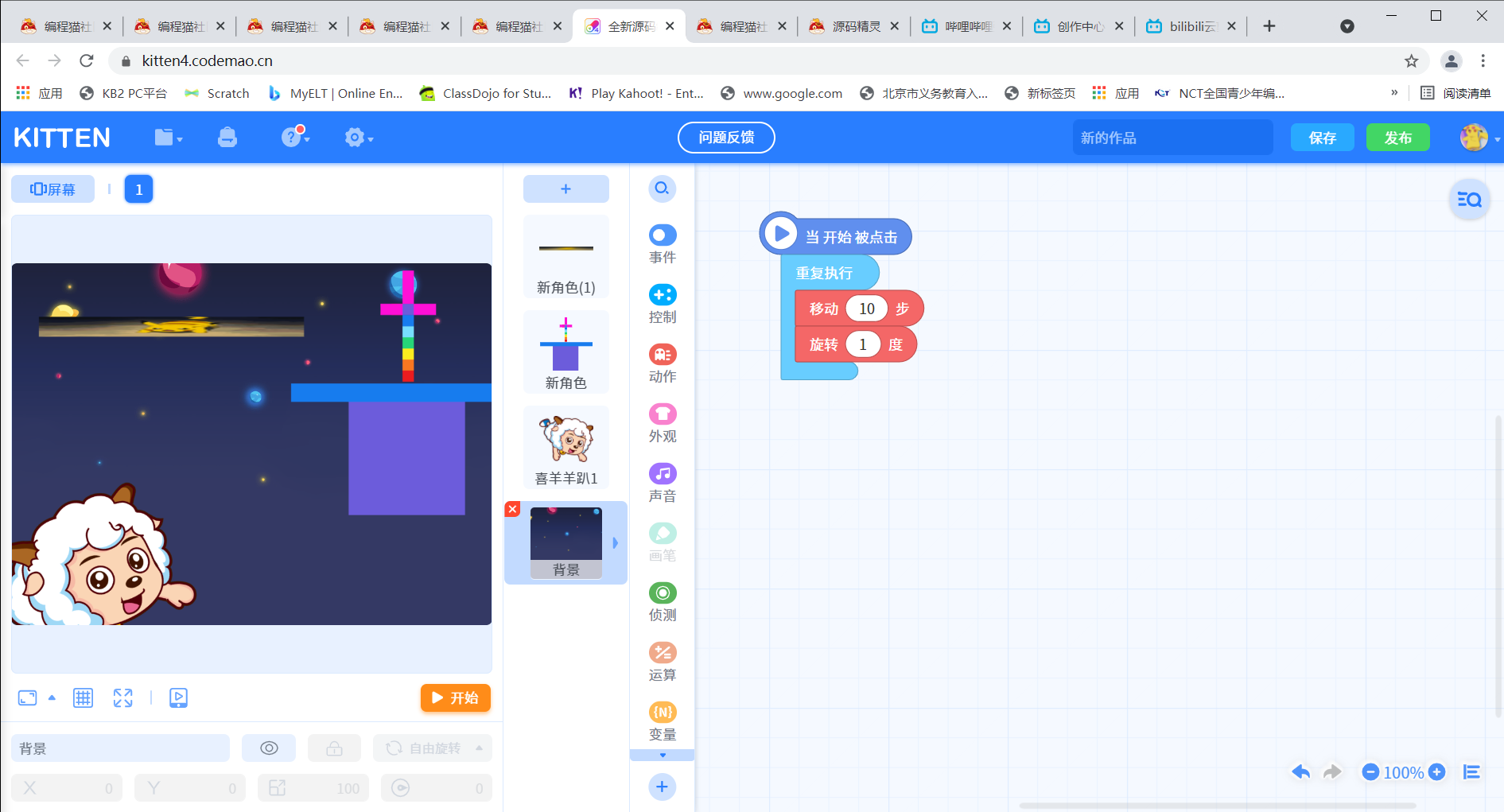
Task: Redo the workspace action
Action: pos(1332,771)
